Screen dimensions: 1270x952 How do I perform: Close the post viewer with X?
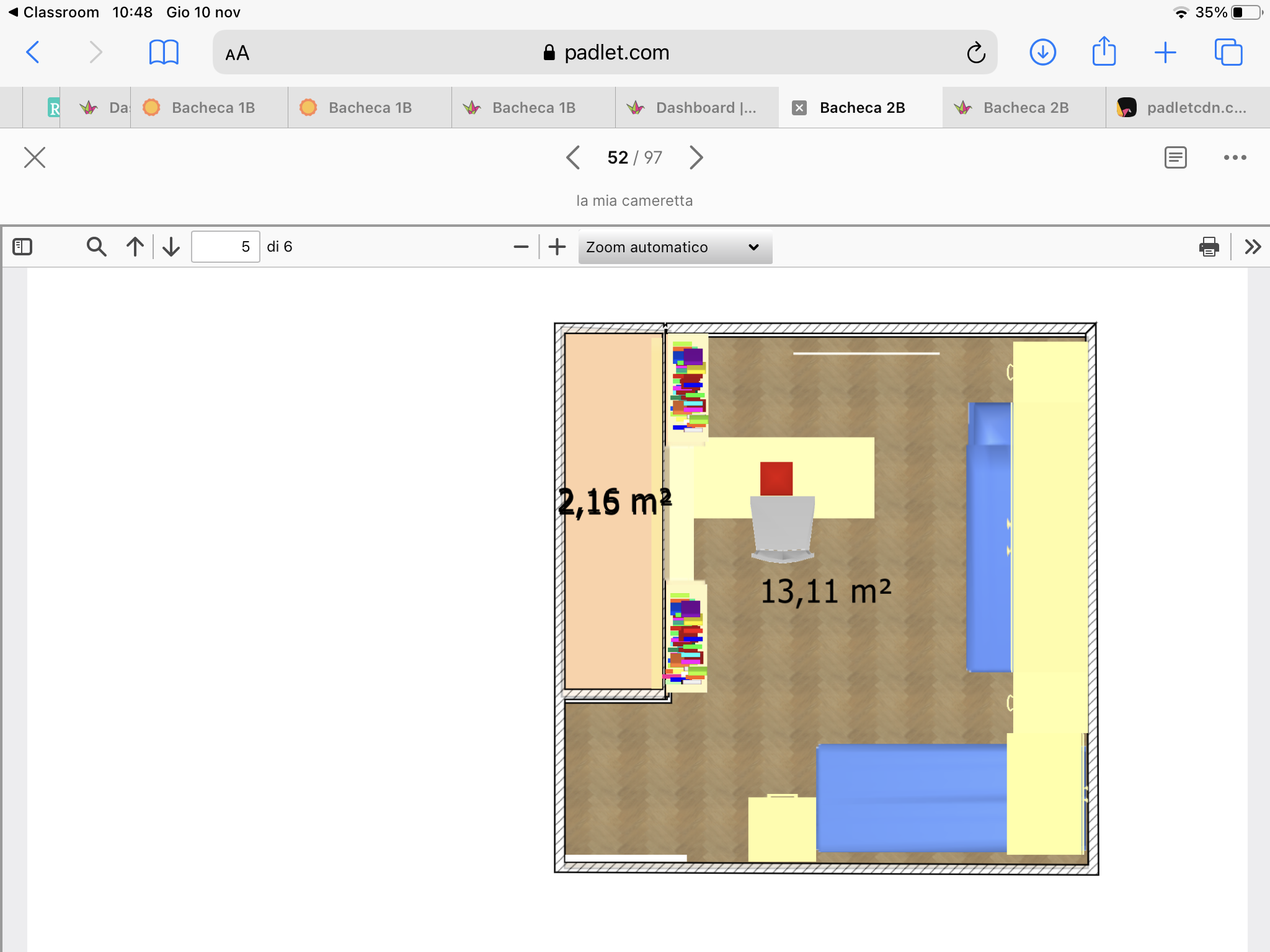tap(35, 157)
